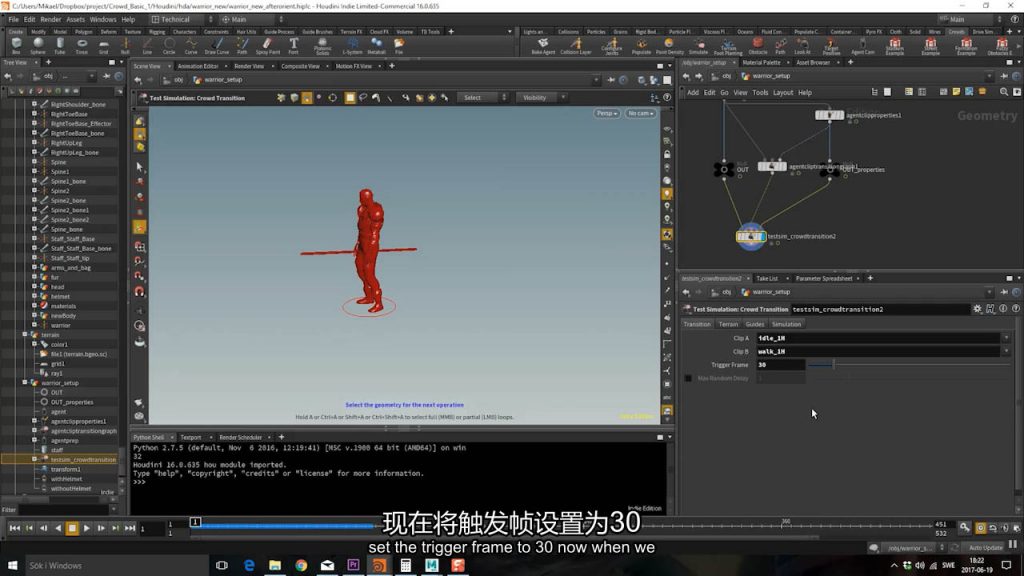
Task: Switch to the Textport tab
Action: coord(191,438)
